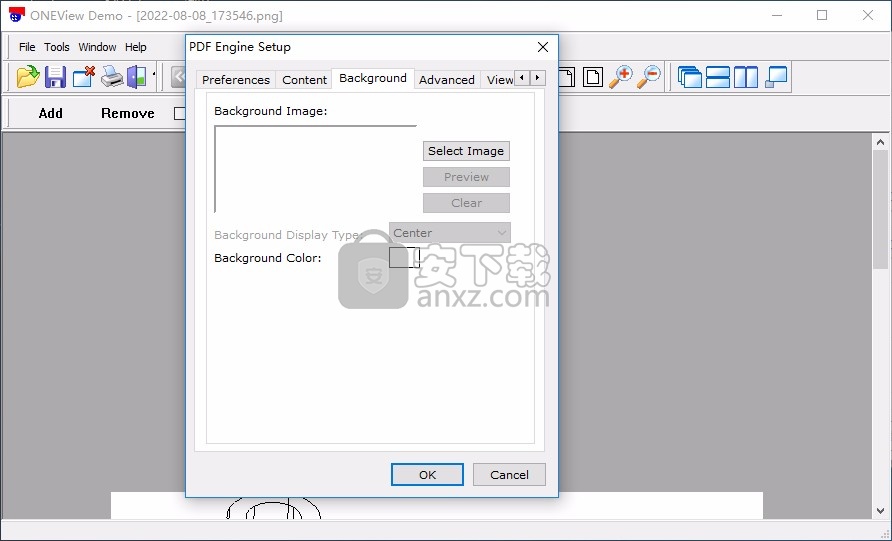Tile windows horizontally
The width and height of the screenshot is (892, 541).
point(718,77)
